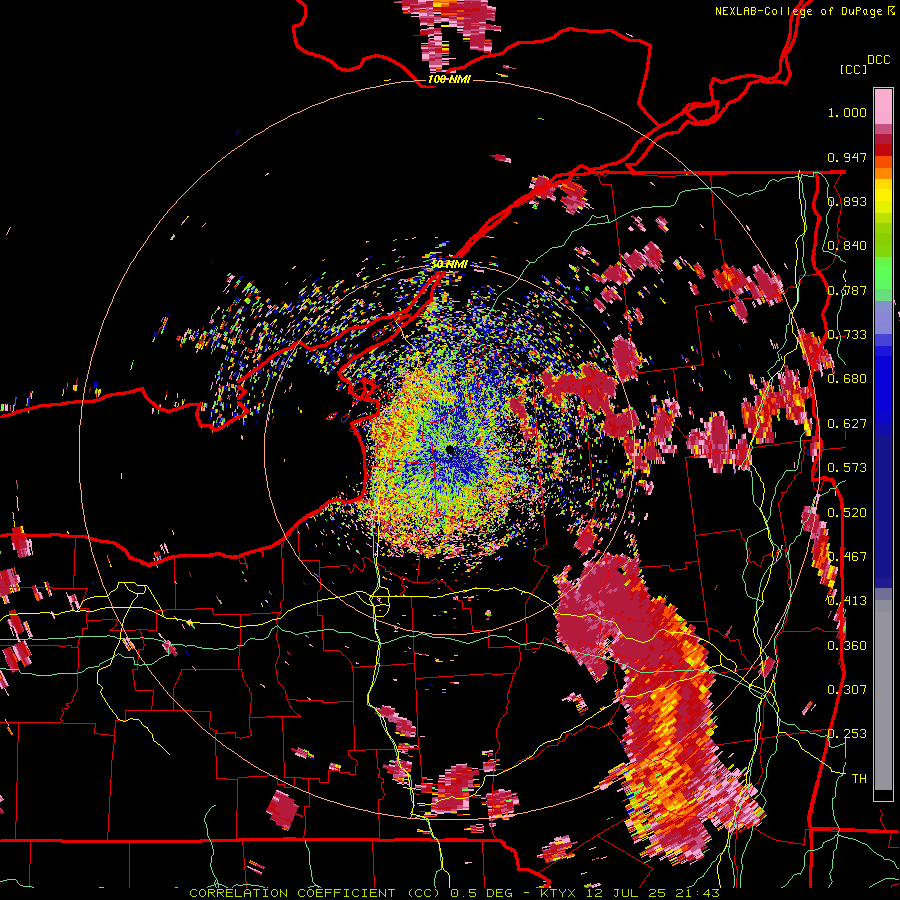This screenshot has width=900, height=900.
Task: Click the NEXLAB-College of DuPage credit text
Action: [x=800, y=11]
